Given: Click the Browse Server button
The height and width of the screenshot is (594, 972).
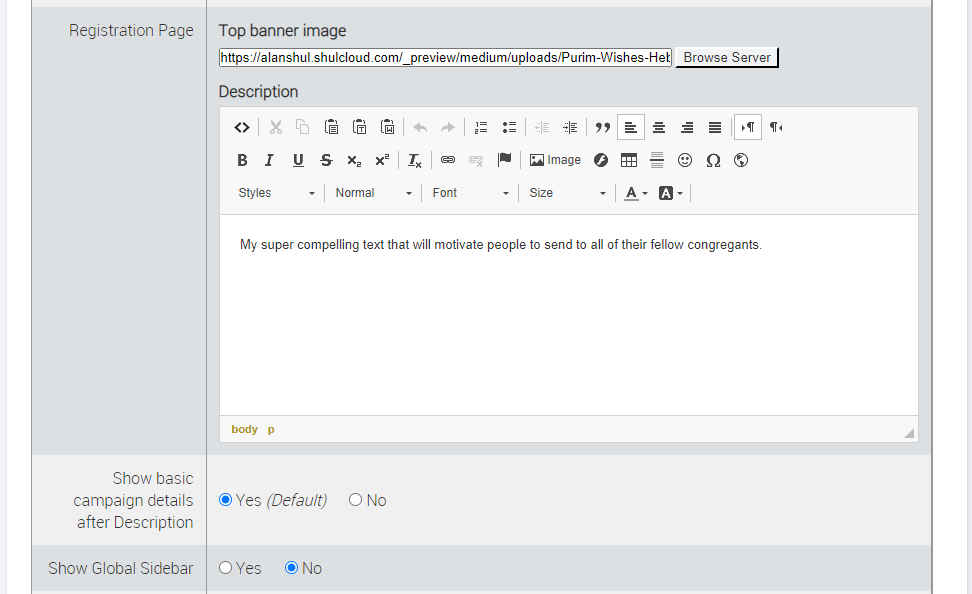Looking at the screenshot, I should (727, 57).
